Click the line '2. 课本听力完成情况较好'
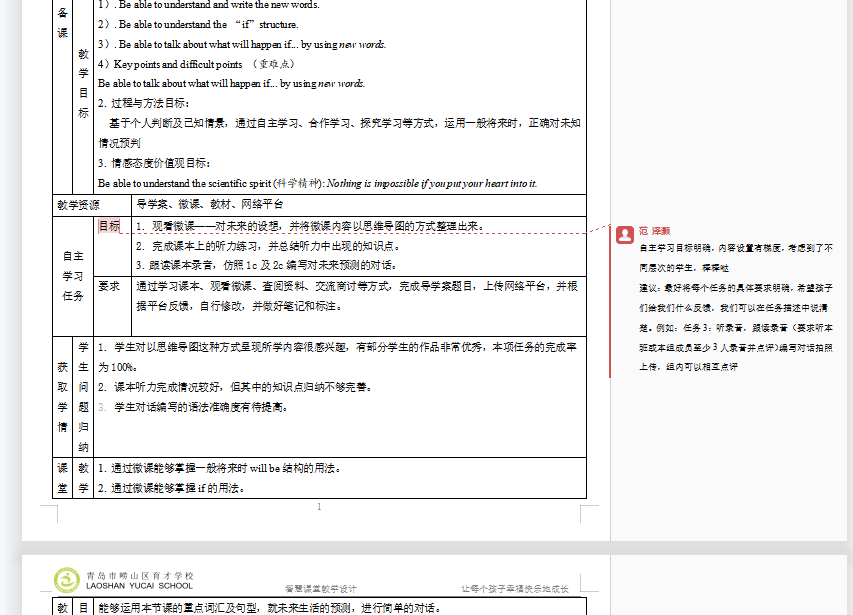This screenshot has height=615, width=853. pos(236,387)
